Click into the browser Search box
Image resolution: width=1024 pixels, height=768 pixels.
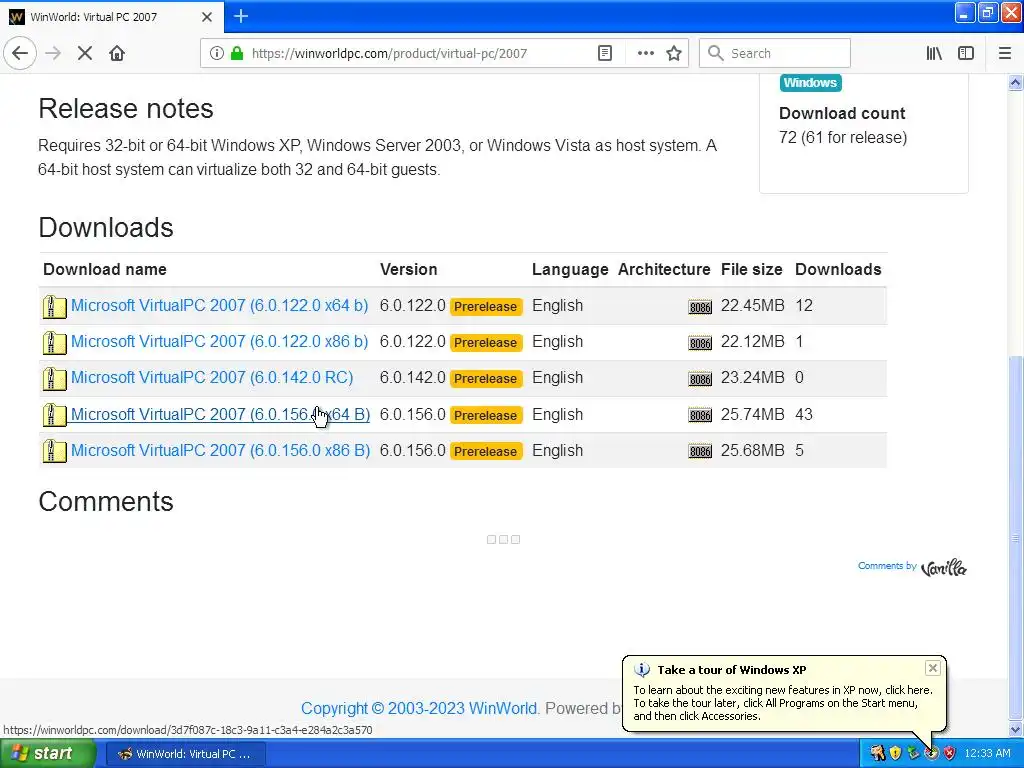coord(775,53)
